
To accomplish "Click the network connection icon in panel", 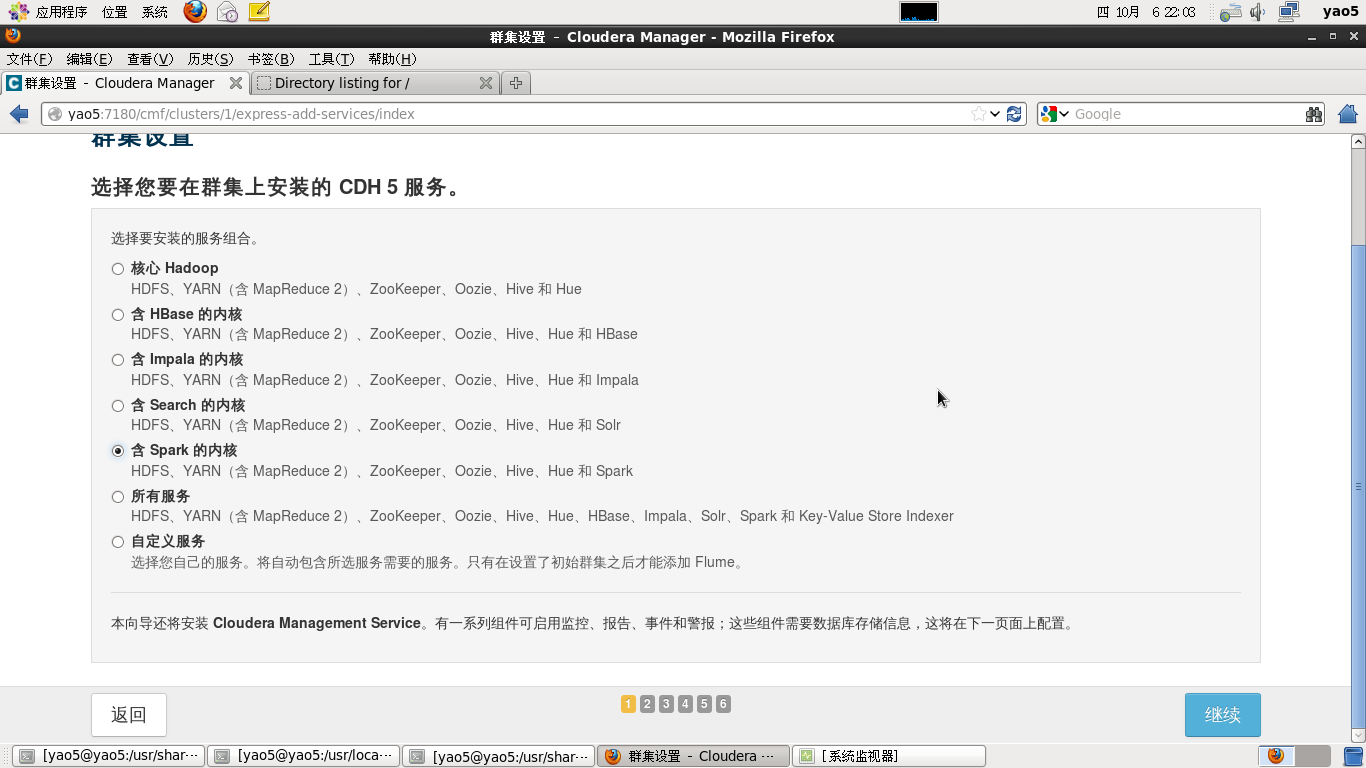I will [x=1289, y=12].
